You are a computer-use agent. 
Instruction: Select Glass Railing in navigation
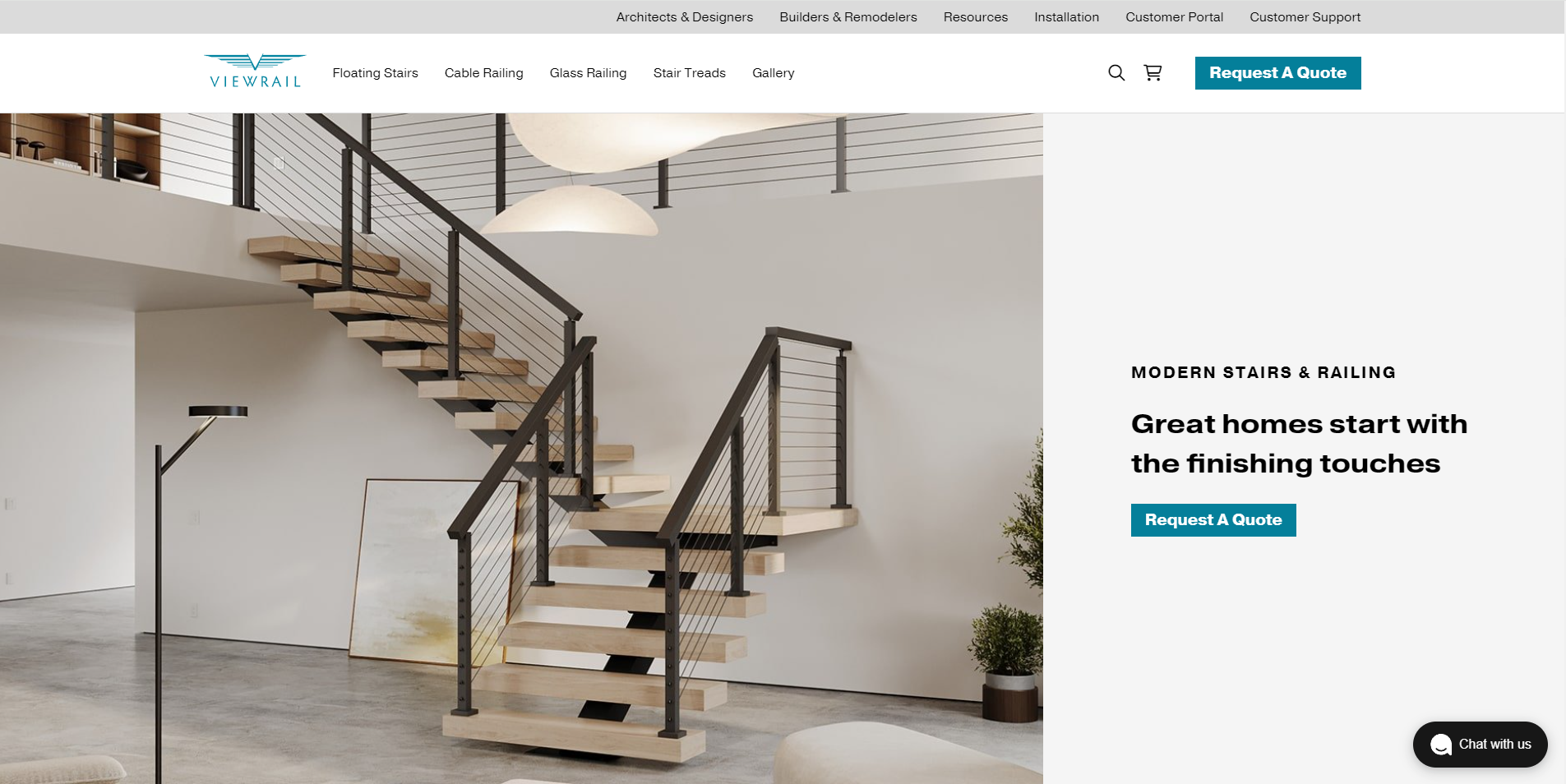(588, 73)
